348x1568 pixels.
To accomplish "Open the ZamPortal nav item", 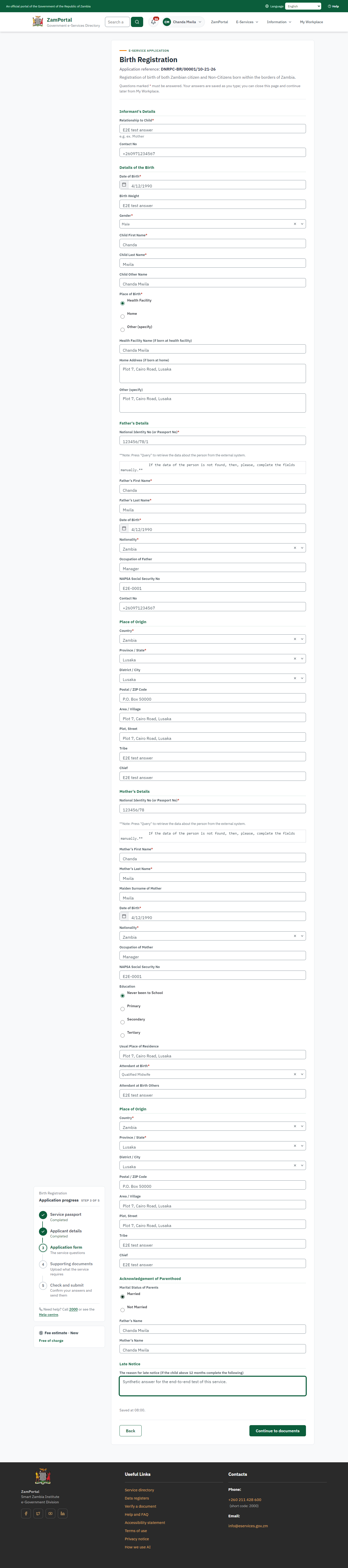I will 220,22.
